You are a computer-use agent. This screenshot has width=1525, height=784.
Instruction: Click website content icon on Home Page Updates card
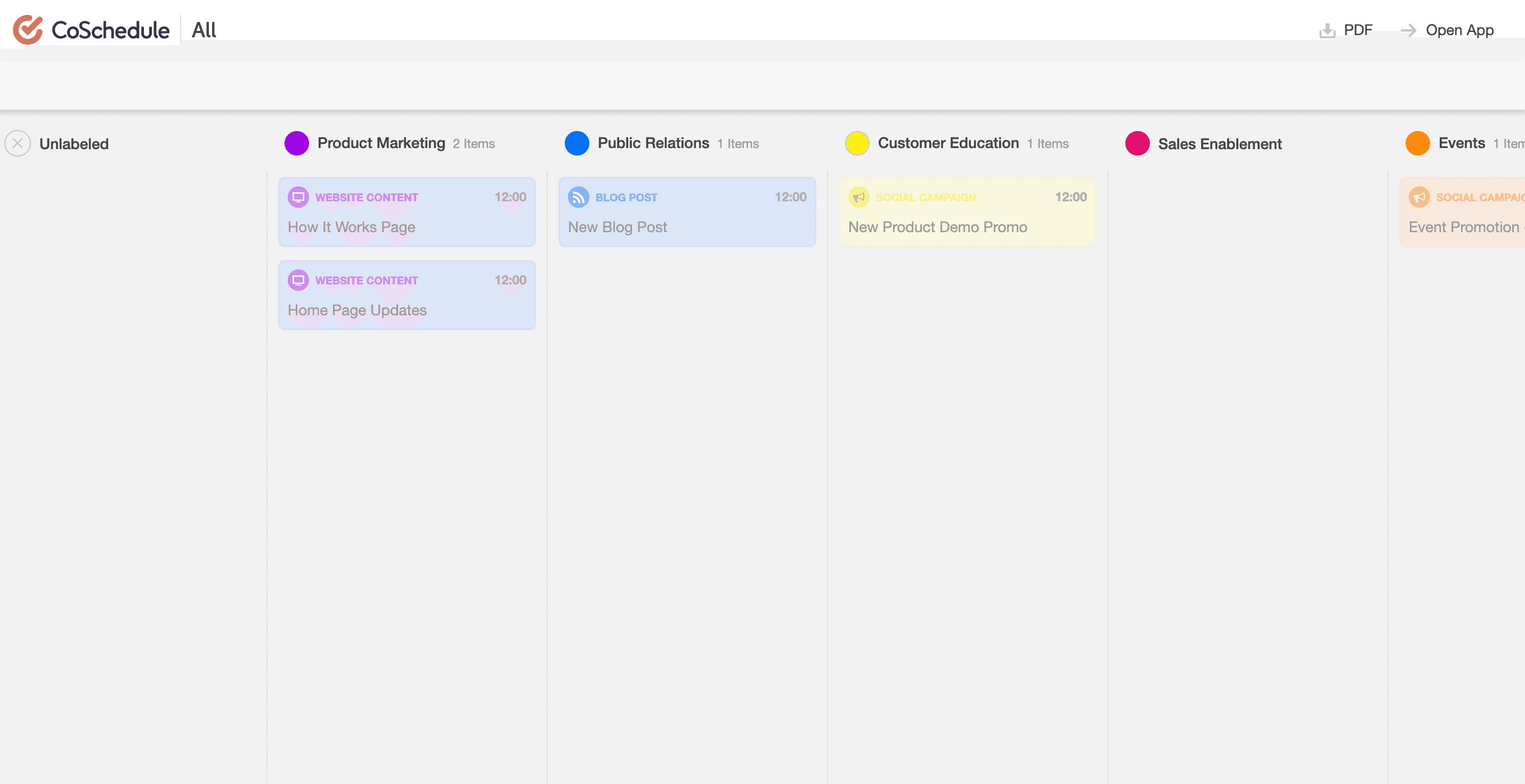[x=298, y=280]
